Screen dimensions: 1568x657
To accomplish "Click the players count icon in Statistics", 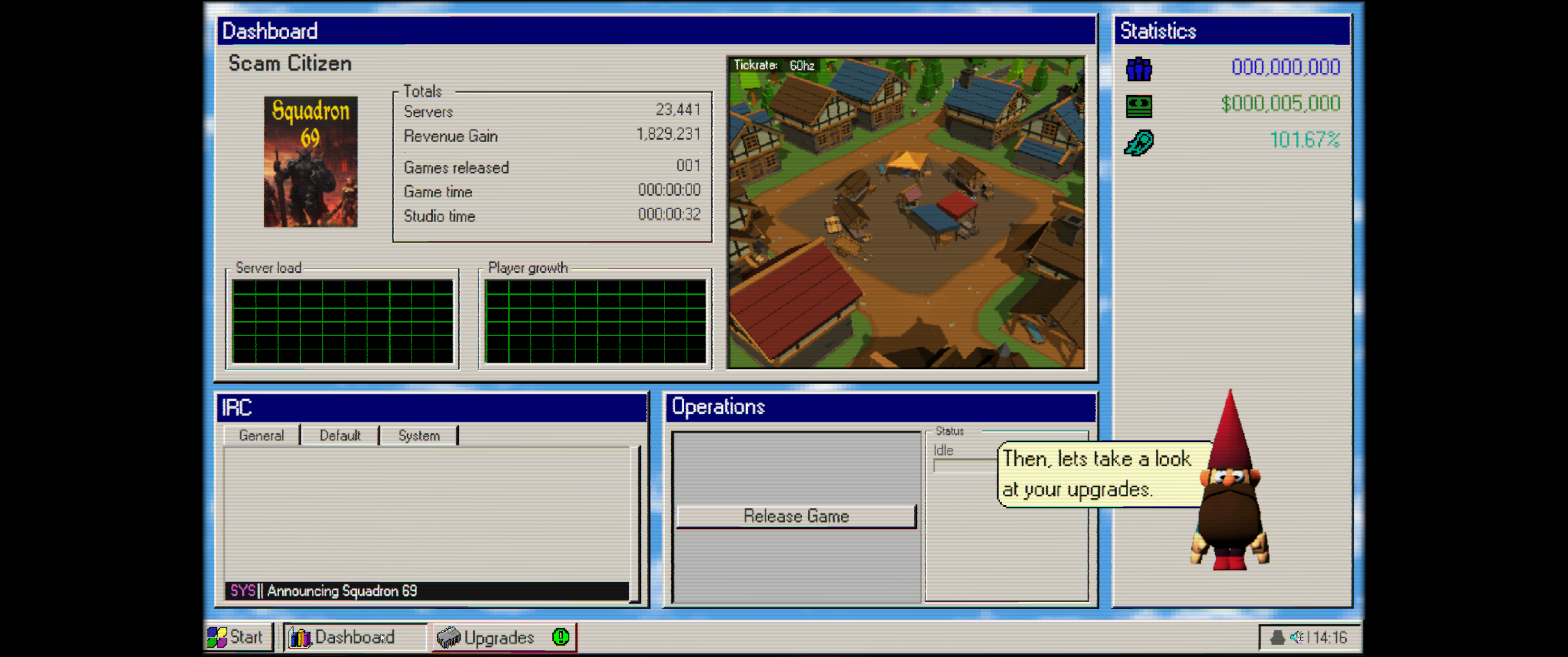I will (x=1139, y=69).
